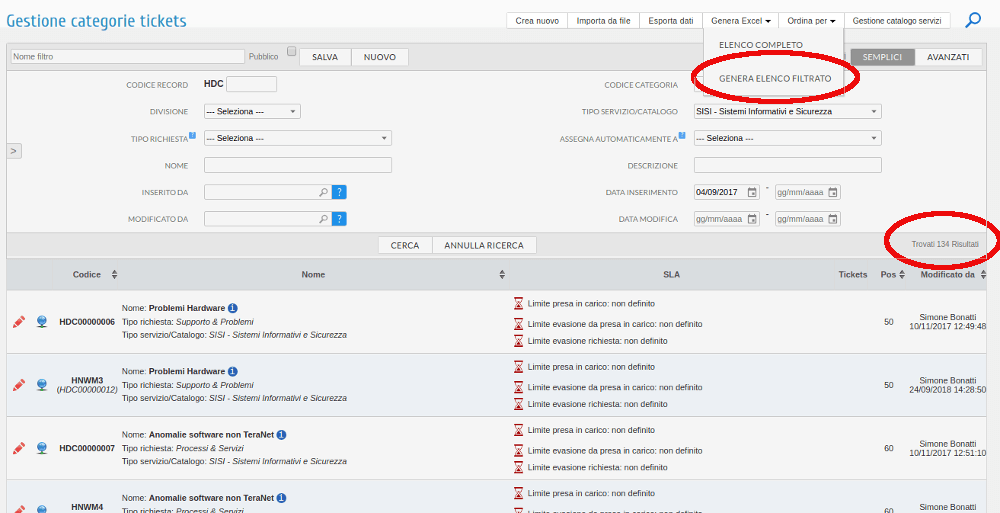Sort by the Modificato da column arrows

coord(983,274)
